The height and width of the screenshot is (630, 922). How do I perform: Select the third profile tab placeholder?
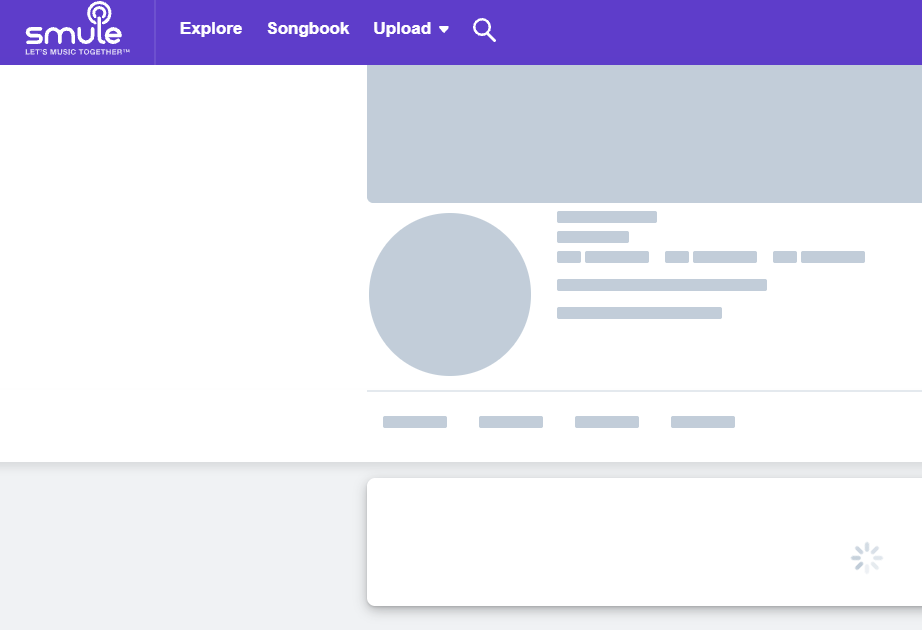607,422
